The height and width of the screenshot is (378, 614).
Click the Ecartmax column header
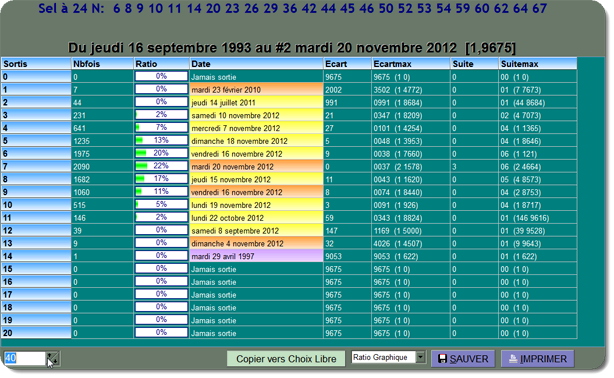click(411, 64)
